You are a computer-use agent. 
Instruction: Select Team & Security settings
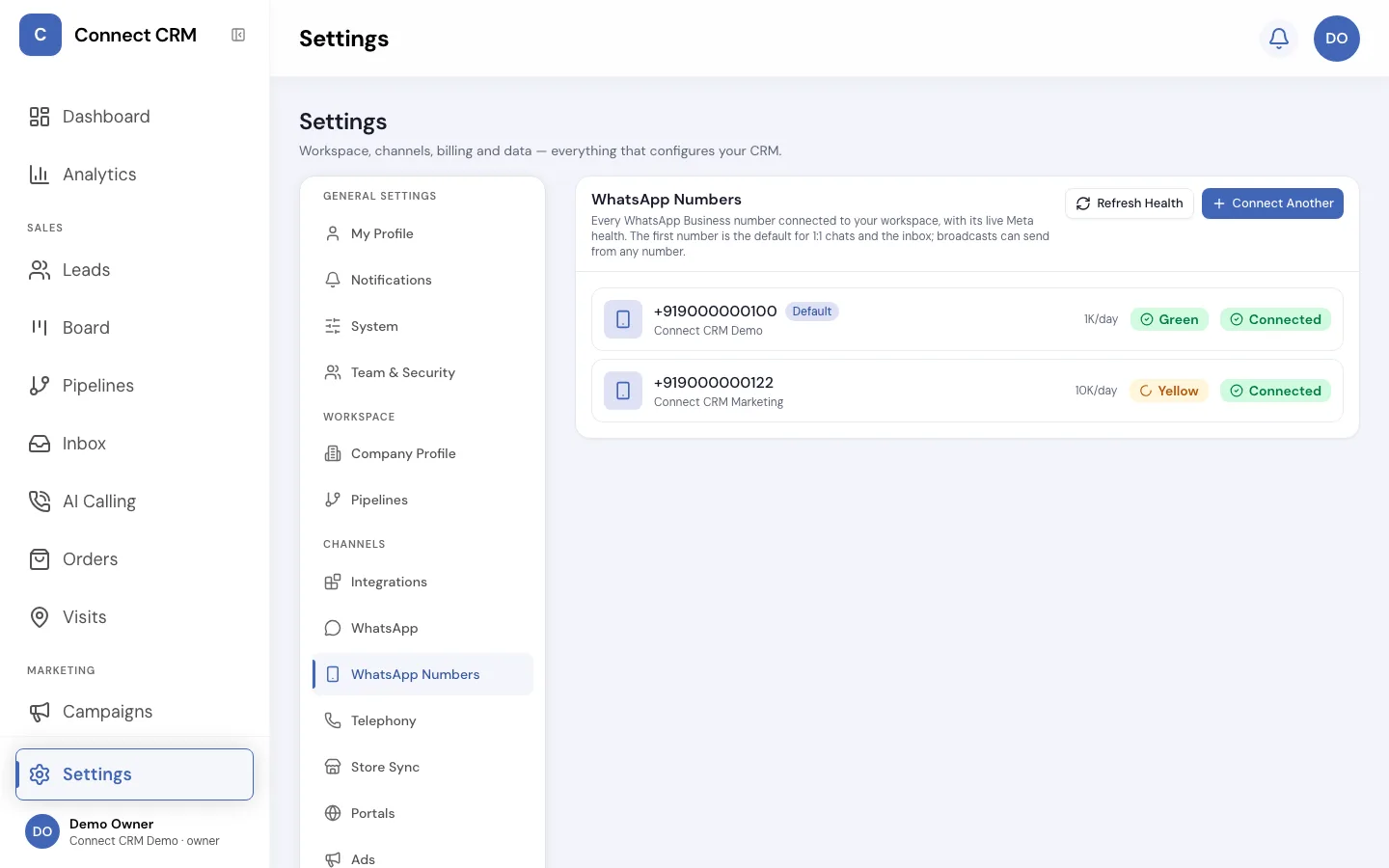tap(422, 372)
